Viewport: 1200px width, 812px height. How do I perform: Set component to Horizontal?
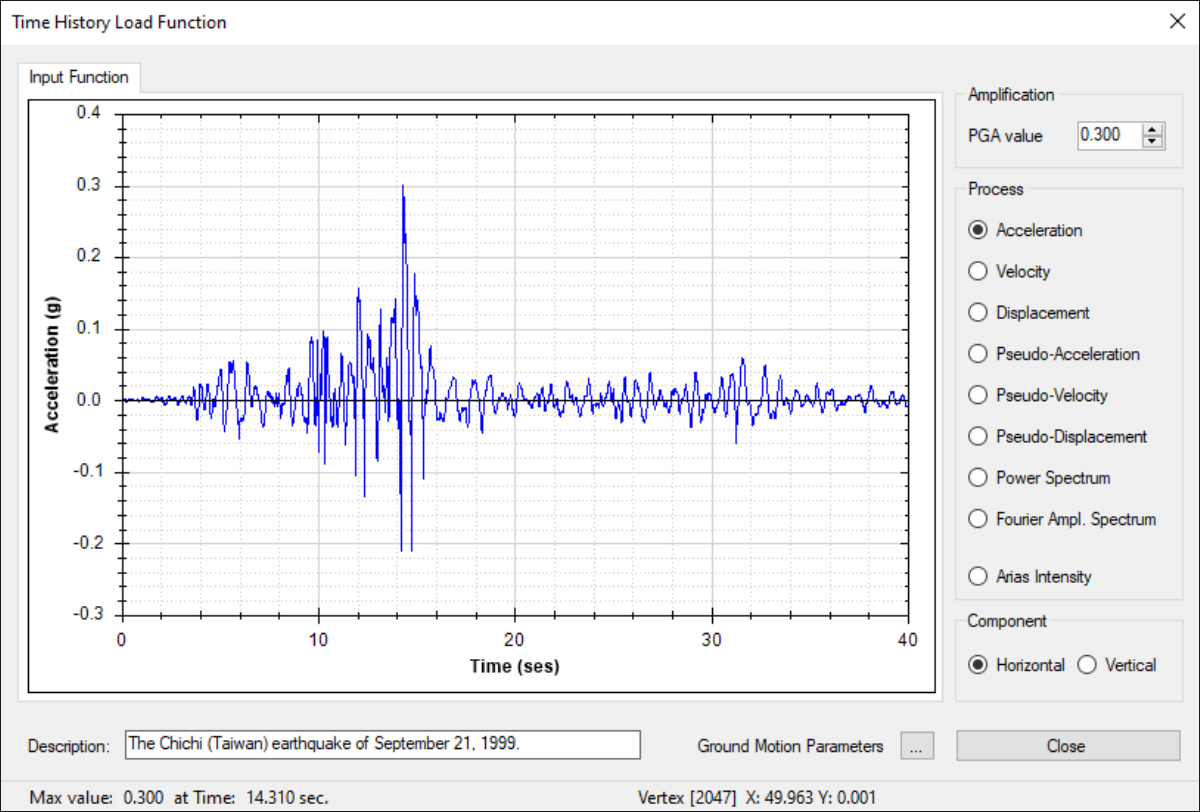[x=1017, y=665]
